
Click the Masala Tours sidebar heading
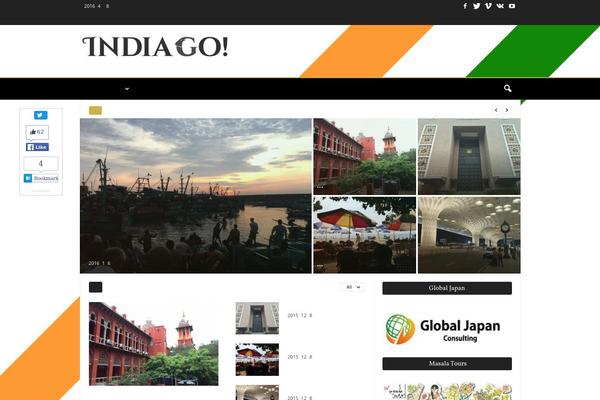coord(447,364)
